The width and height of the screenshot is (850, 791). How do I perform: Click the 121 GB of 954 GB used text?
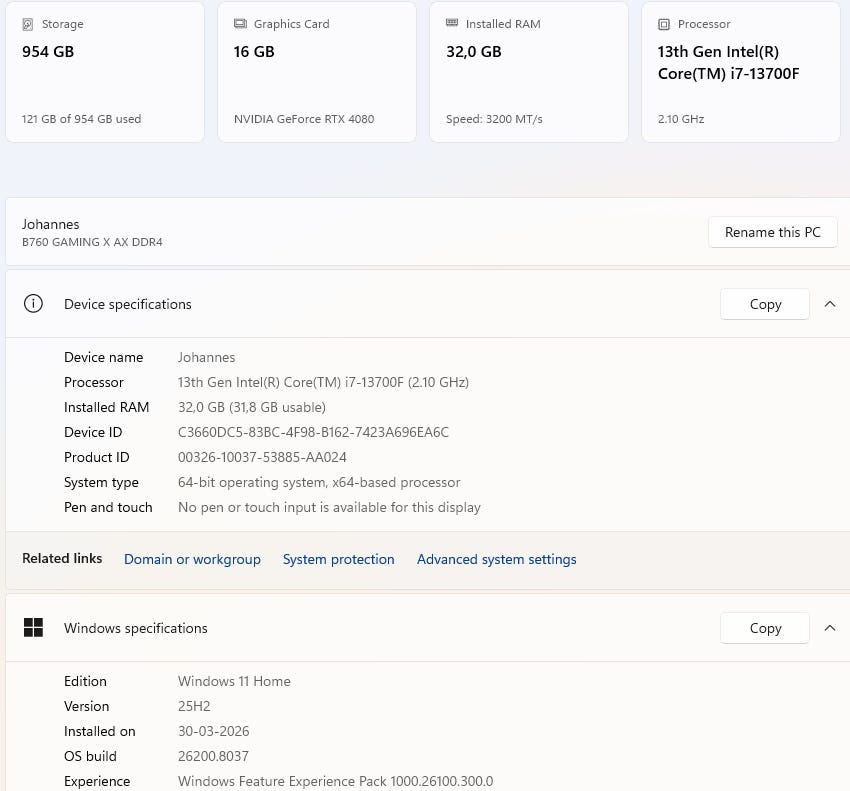[x=81, y=119]
